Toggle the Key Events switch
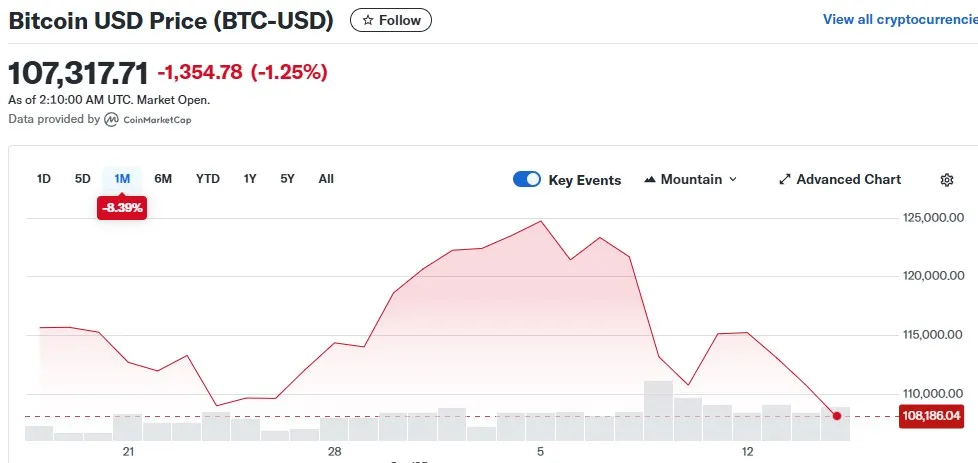 click(x=527, y=180)
